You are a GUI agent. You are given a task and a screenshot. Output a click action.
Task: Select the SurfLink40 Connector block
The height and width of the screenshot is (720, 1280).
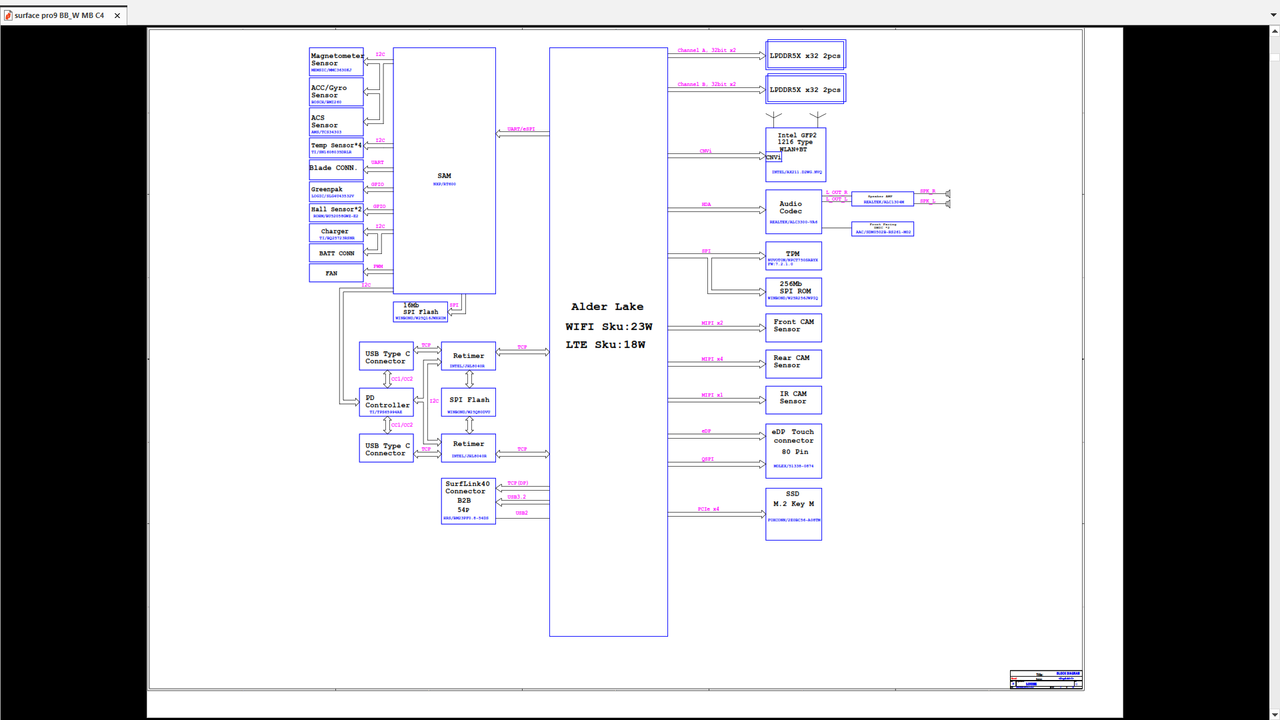pyautogui.click(x=468, y=500)
